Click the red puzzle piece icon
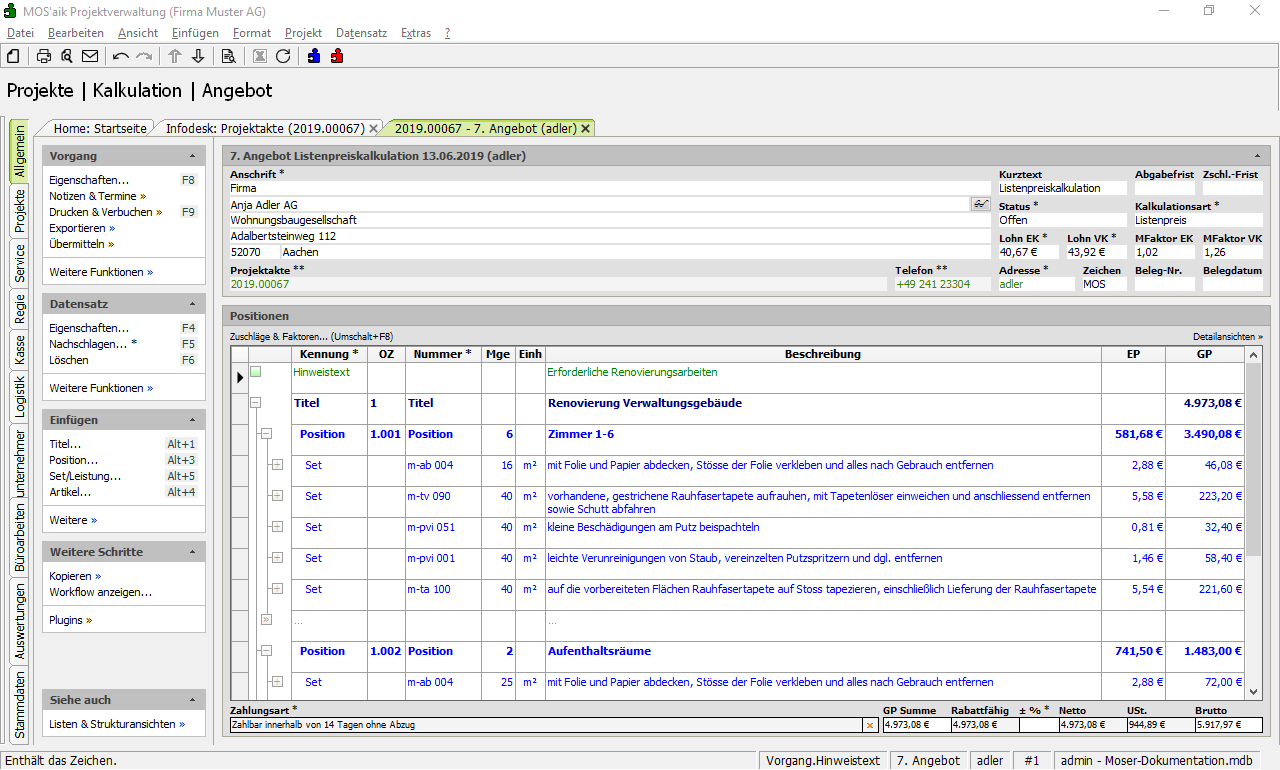Screen dimensions: 1280x770 tap(337, 56)
